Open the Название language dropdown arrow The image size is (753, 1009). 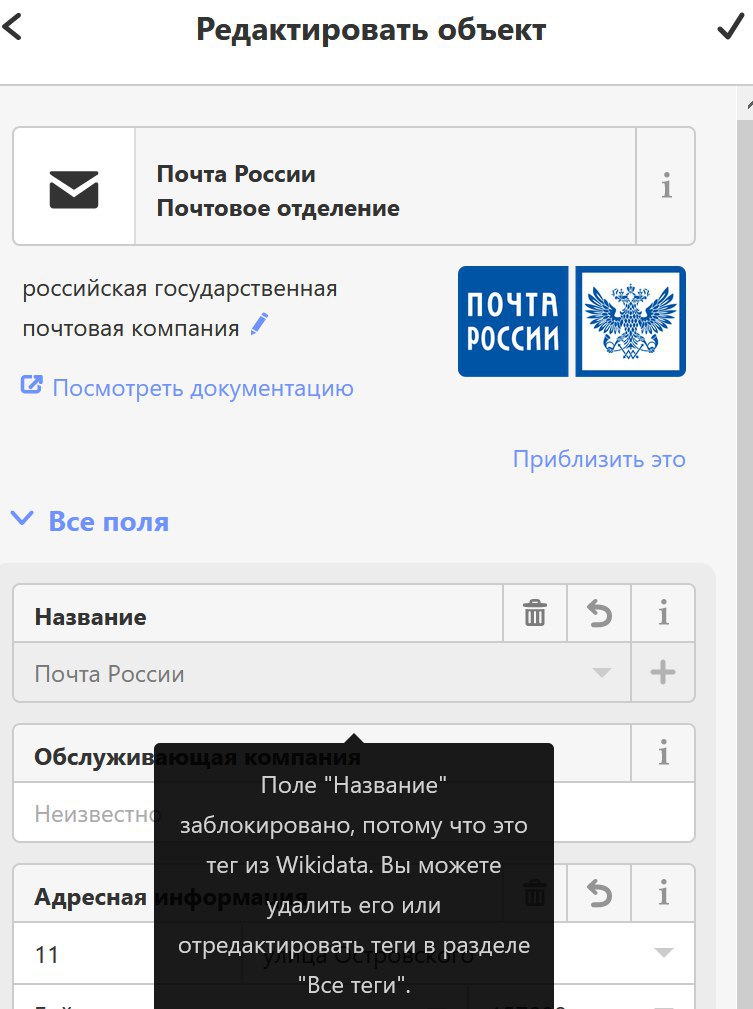[601, 672]
